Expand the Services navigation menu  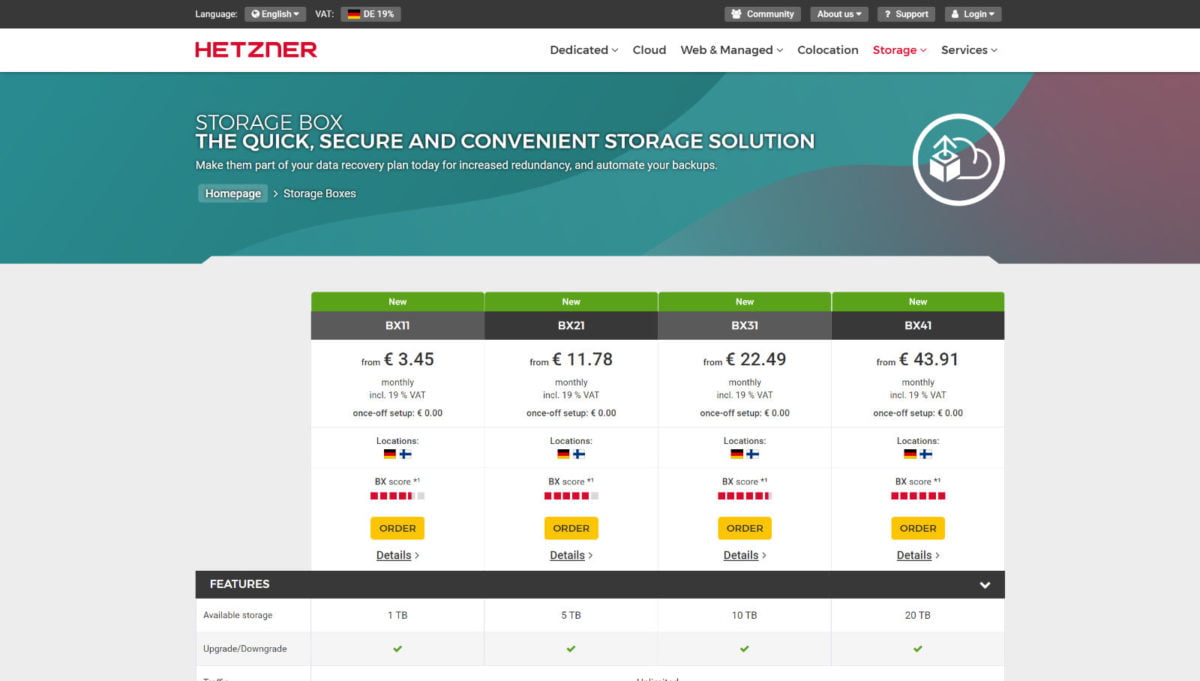(969, 50)
